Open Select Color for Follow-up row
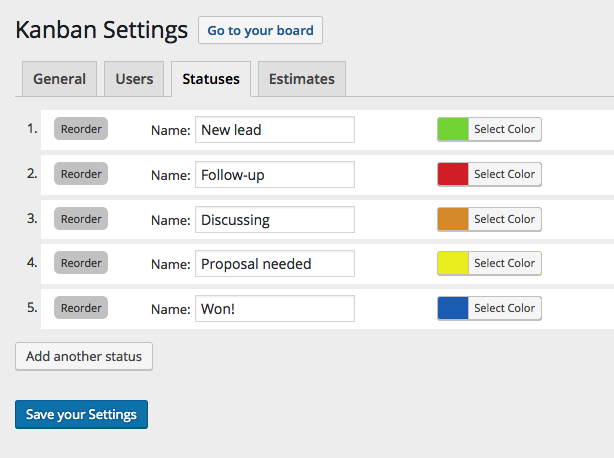Image resolution: width=614 pixels, height=458 pixels. click(505, 174)
